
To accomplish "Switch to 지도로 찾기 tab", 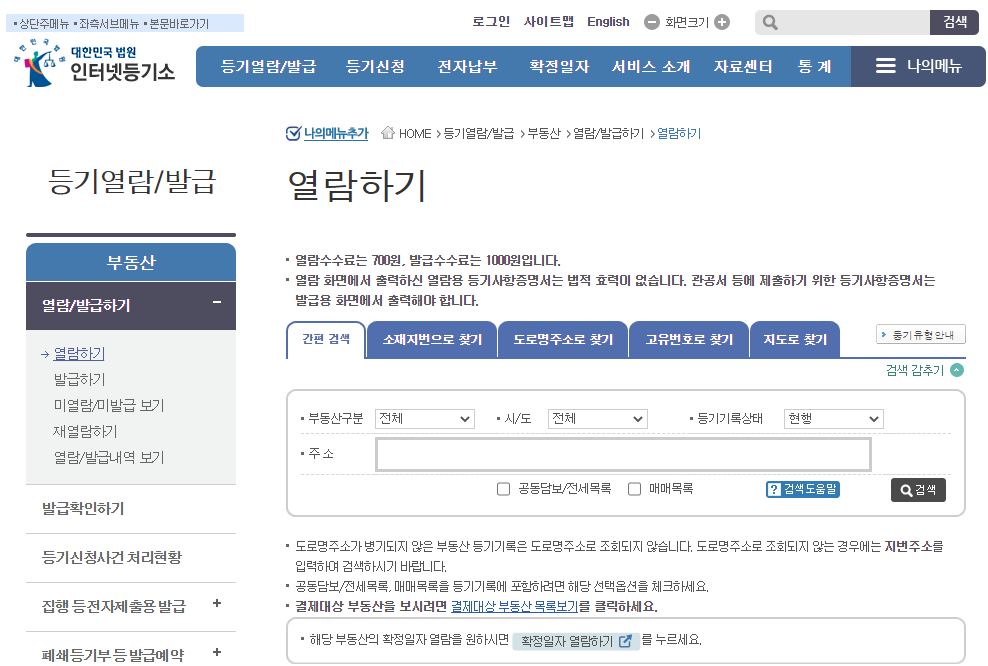I will (x=795, y=340).
